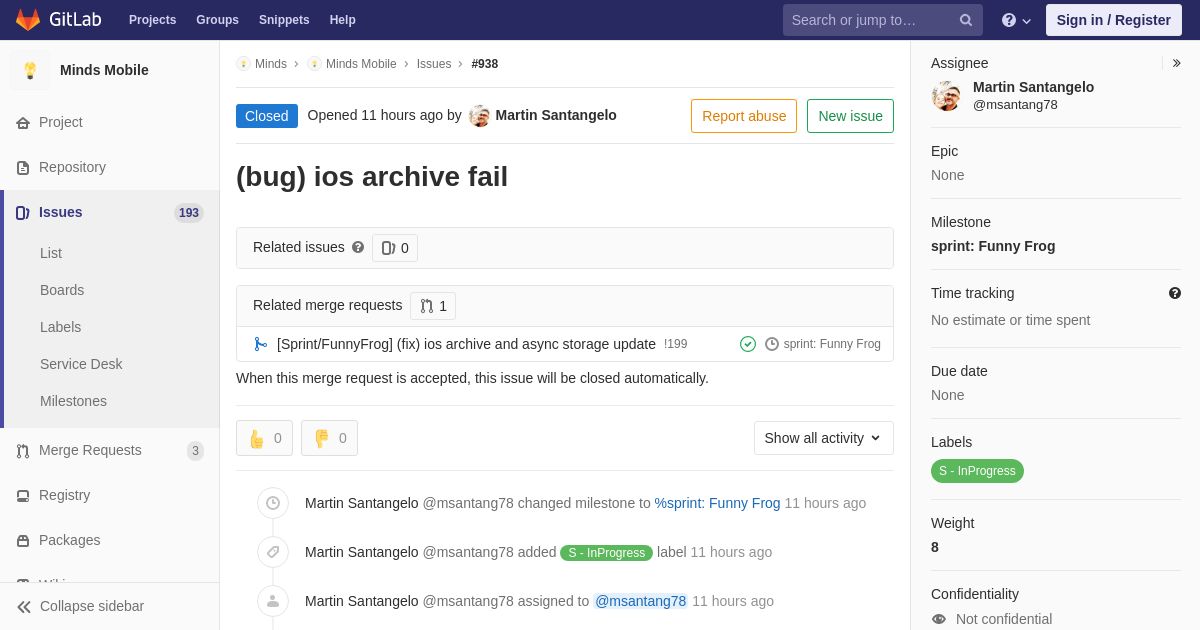Open the Snippets menu item

[284, 20]
